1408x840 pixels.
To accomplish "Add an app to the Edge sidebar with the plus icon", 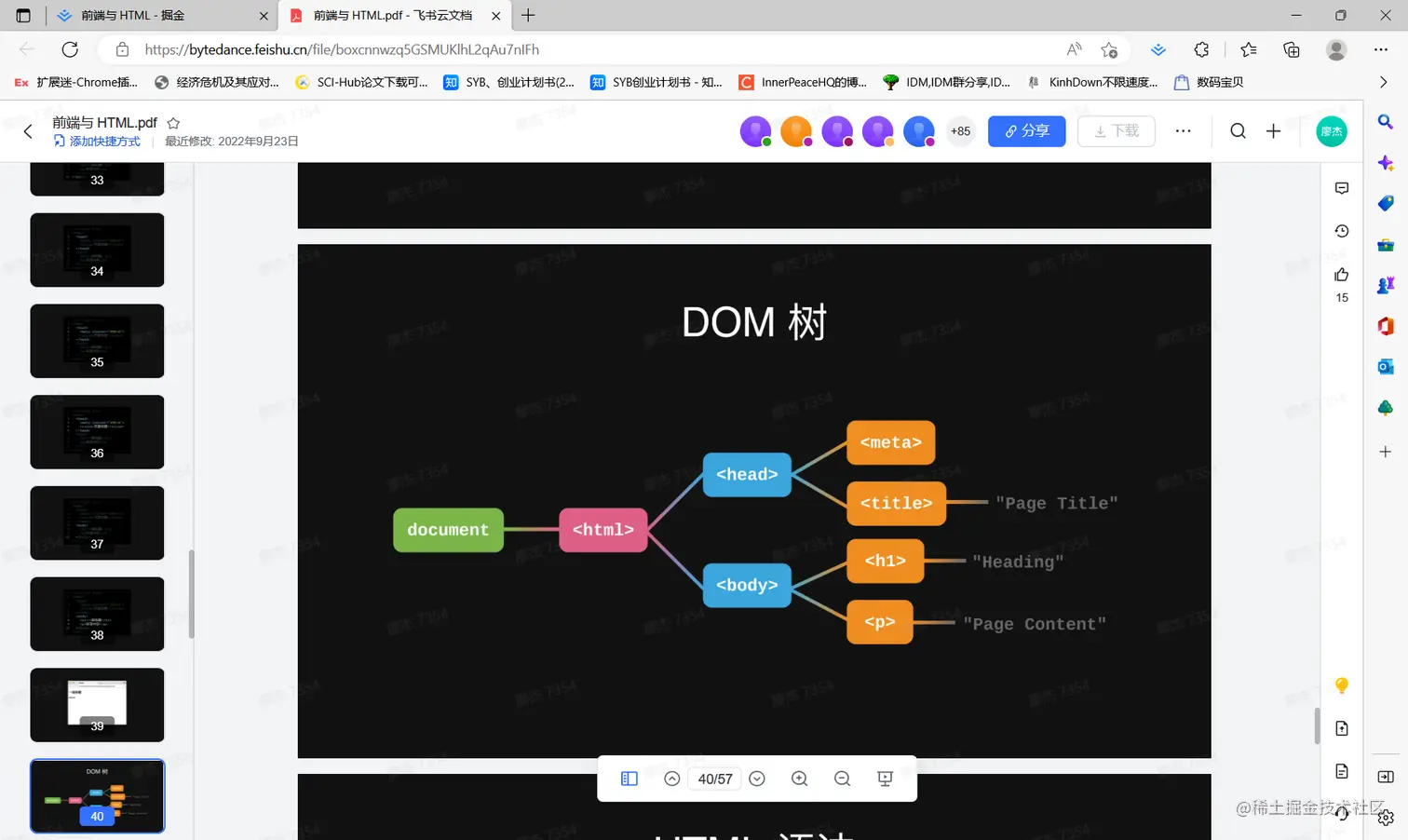I will click(x=1386, y=452).
